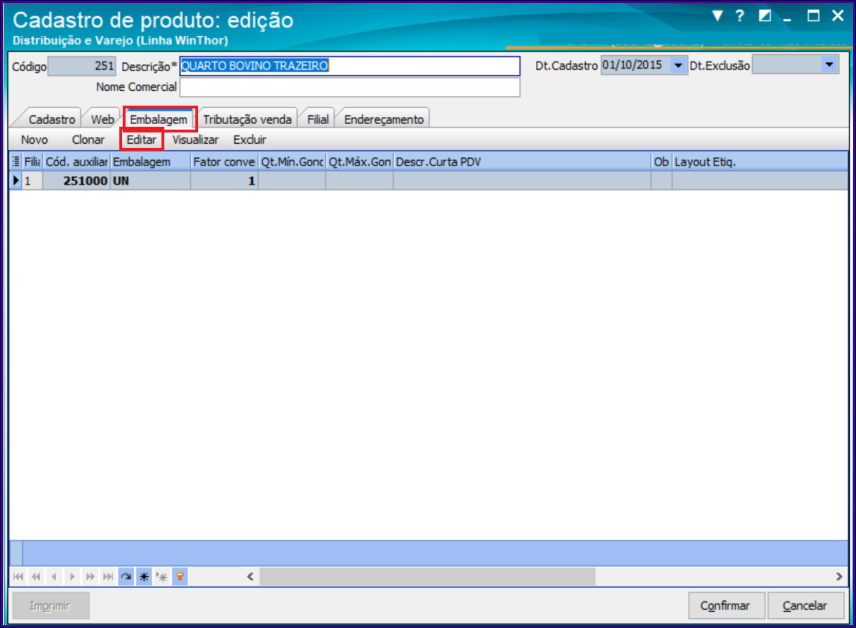The image size is (856, 628).
Task: Click the empty Dt.Exclusão date field
Action: point(787,66)
